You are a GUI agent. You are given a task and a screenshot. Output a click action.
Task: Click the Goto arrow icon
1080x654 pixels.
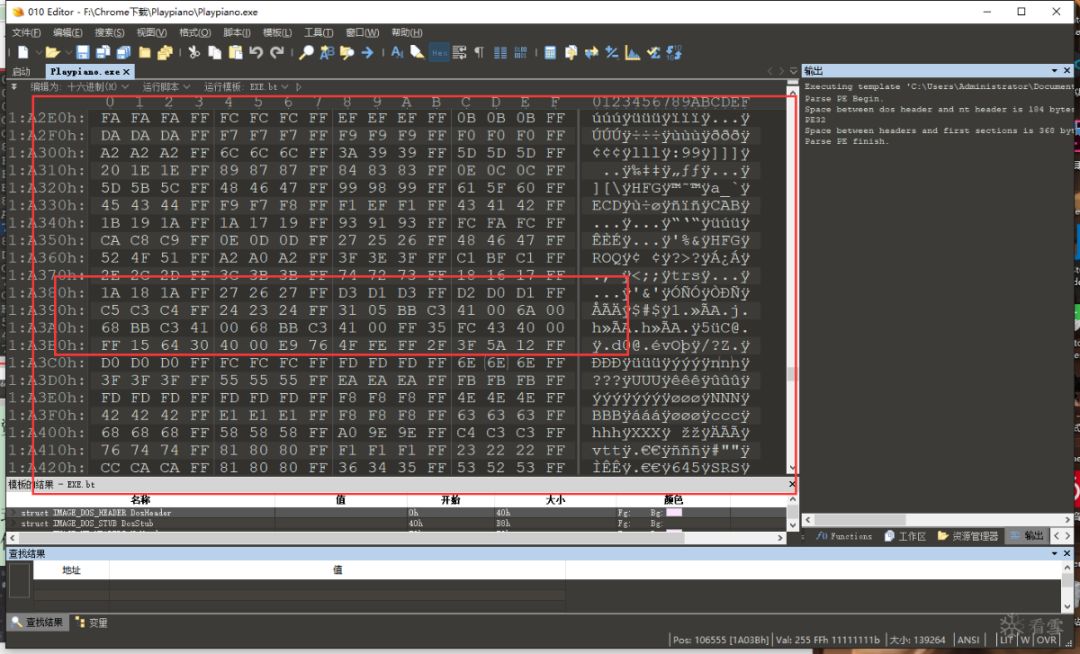coord(367,52)
